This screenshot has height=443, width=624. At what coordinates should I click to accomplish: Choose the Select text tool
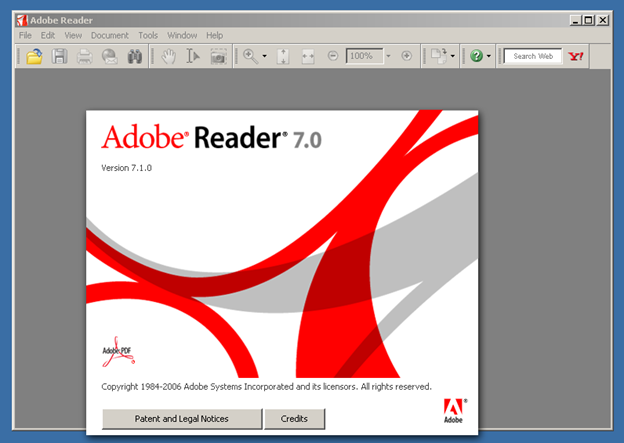coord(193,57)
